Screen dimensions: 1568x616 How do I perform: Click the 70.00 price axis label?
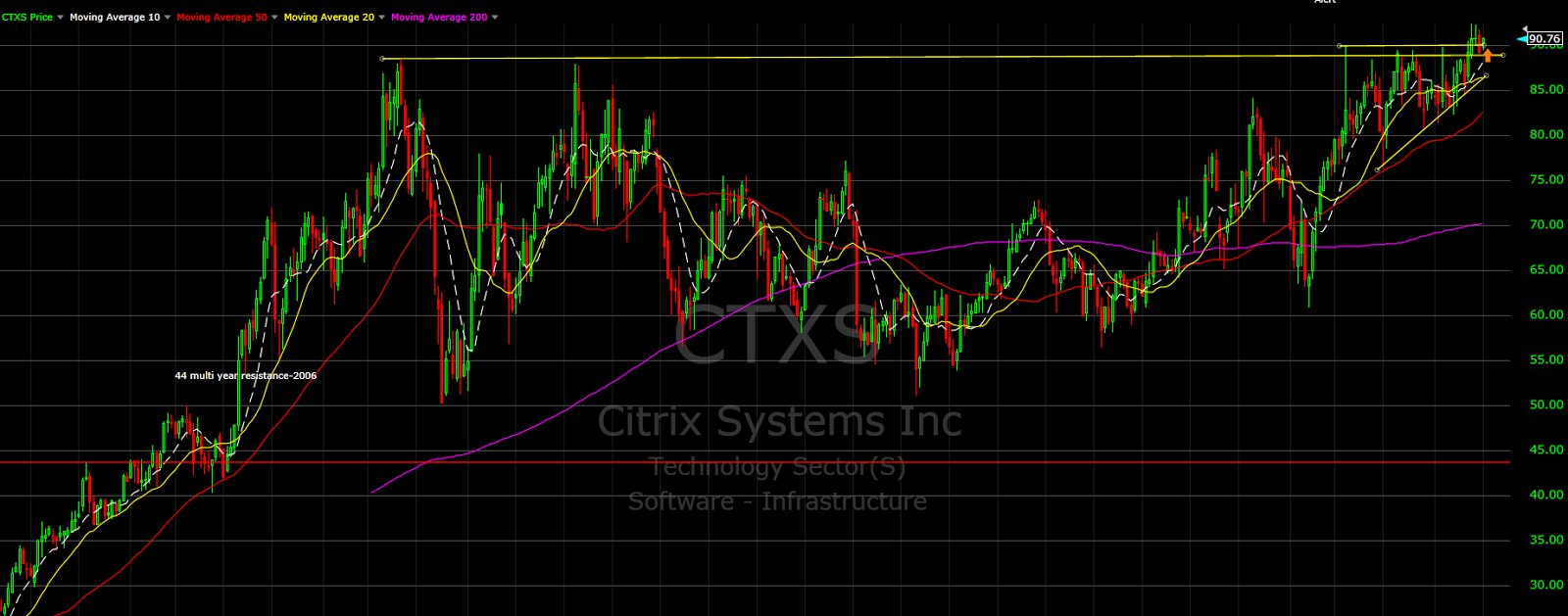(x=1546, y=225)
